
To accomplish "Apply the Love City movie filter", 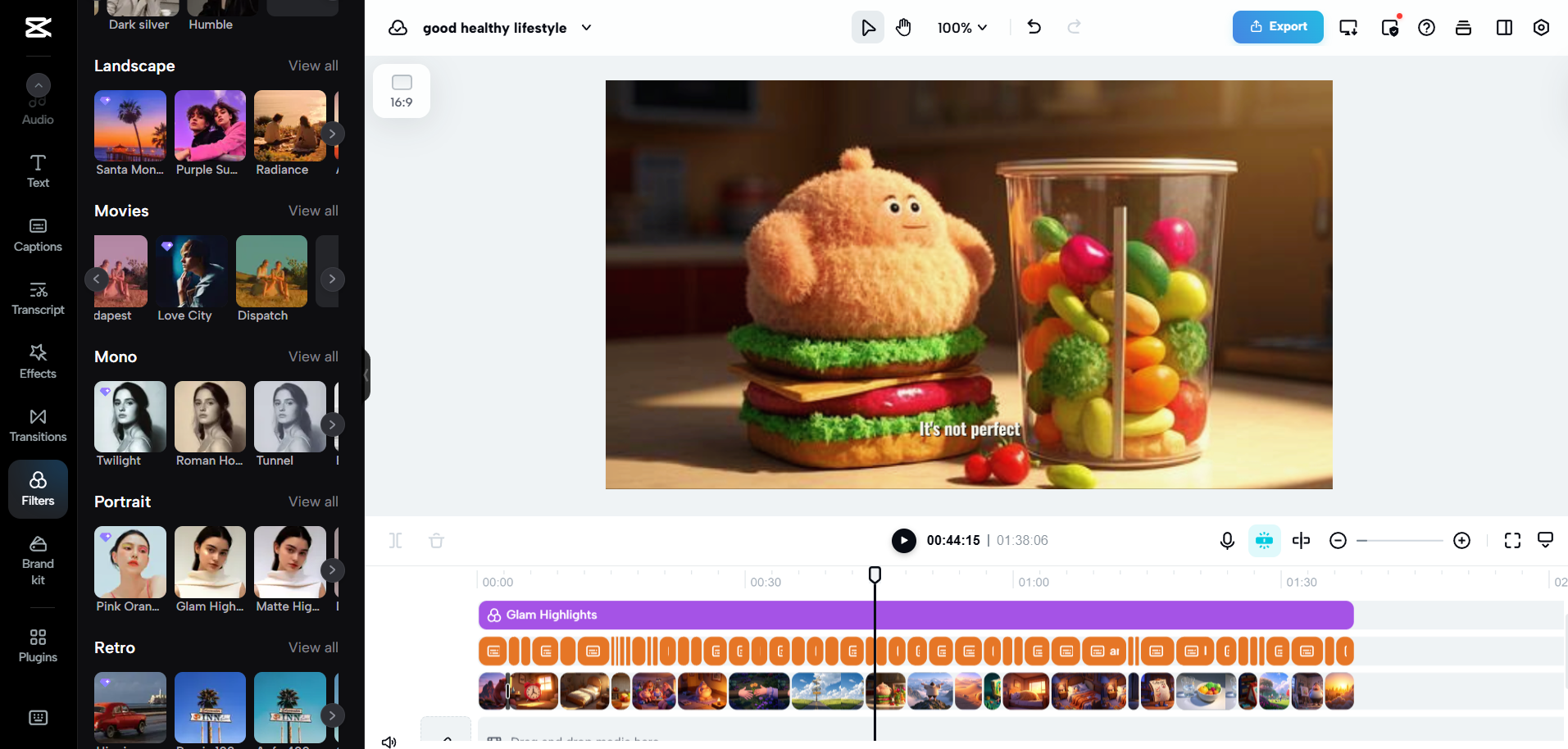I will click(192, 271).
